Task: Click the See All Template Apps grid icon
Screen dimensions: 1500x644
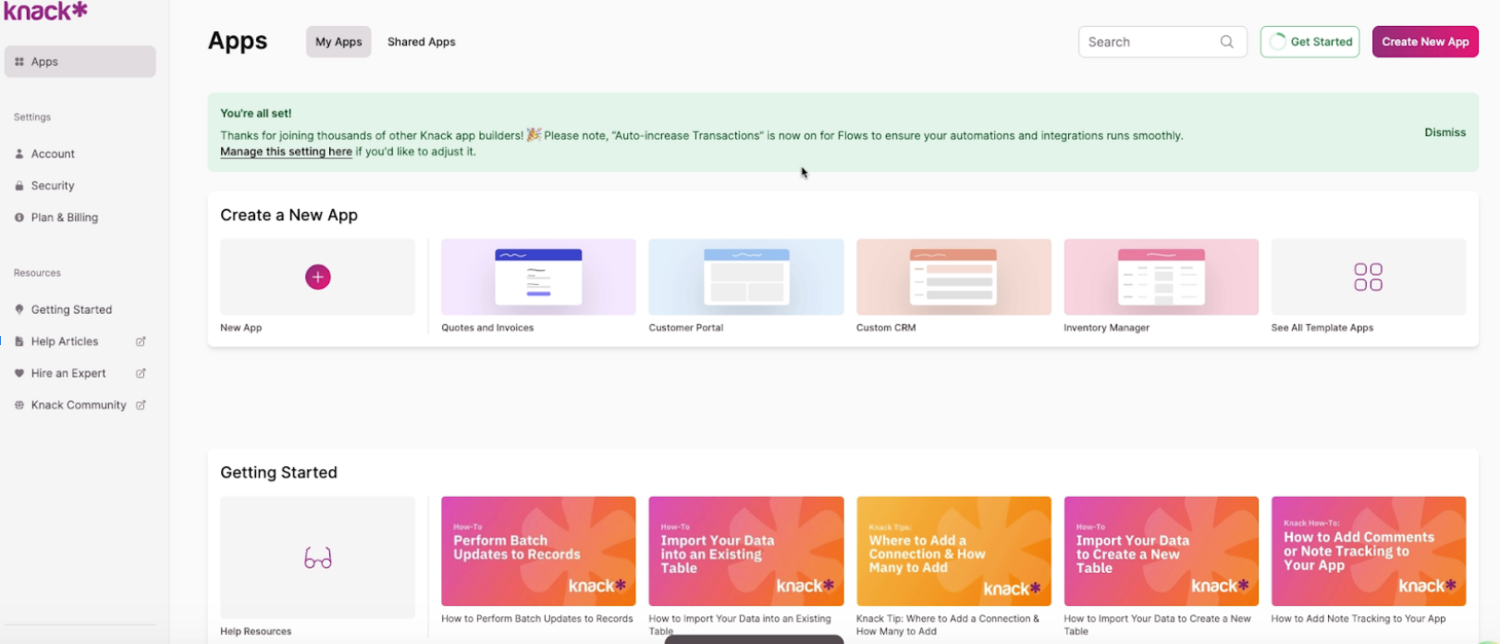Action: pyautogui.click(x=1368, y=277)
